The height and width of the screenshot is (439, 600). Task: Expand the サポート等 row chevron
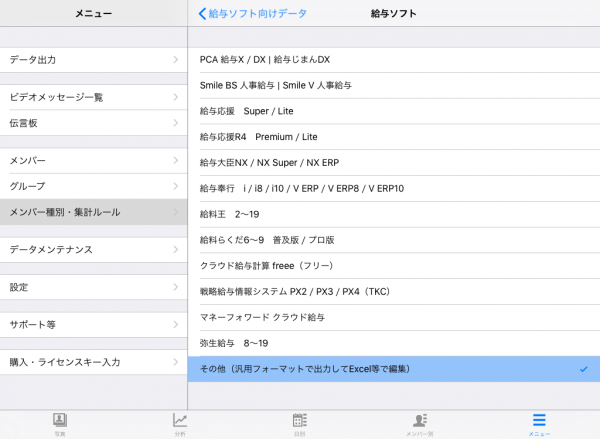[175, 325]
